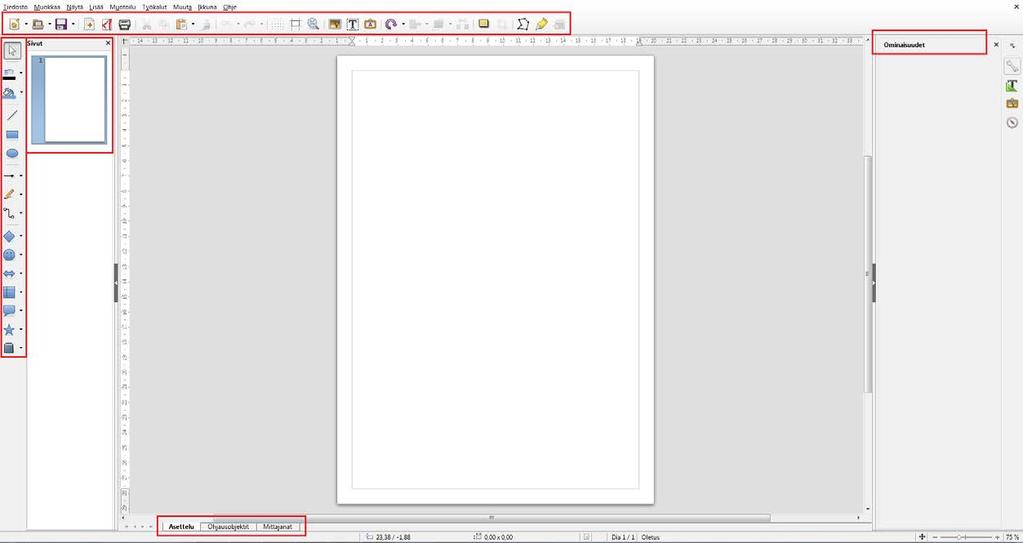Open sidebar Styles T icon
Image resolution: width=1023 pixels, height=543 pixels.
pos(1012,85)
